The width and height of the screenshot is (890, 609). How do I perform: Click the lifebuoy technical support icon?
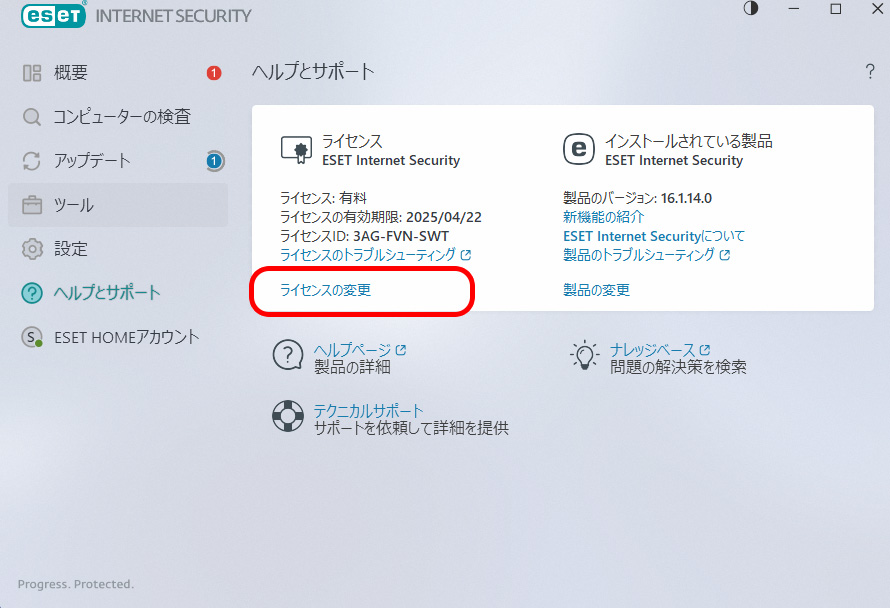pyautogui.click(x=288, y=416)
